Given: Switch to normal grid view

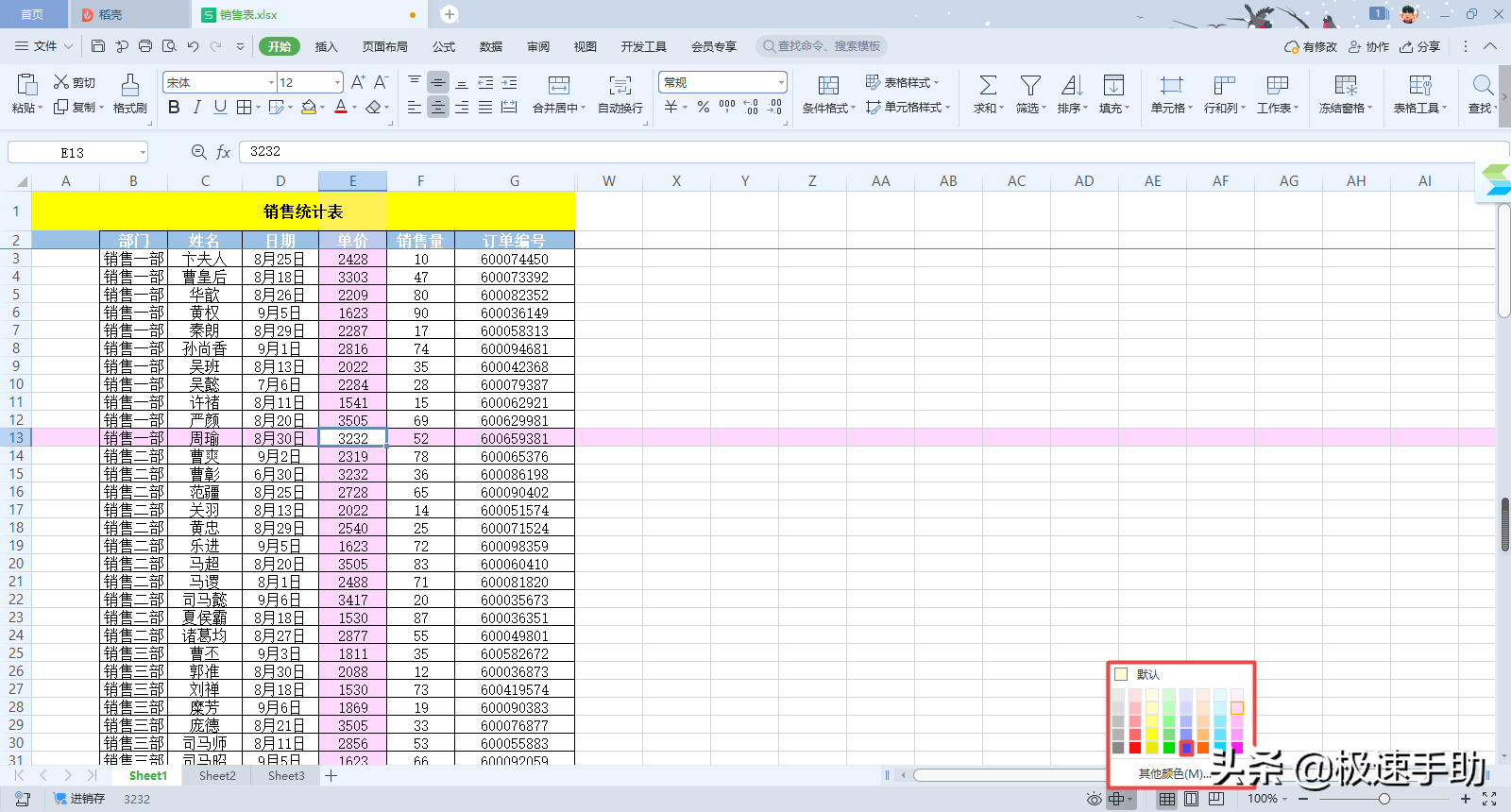Looking at the screenshot, I should (x=1167, y=799).
